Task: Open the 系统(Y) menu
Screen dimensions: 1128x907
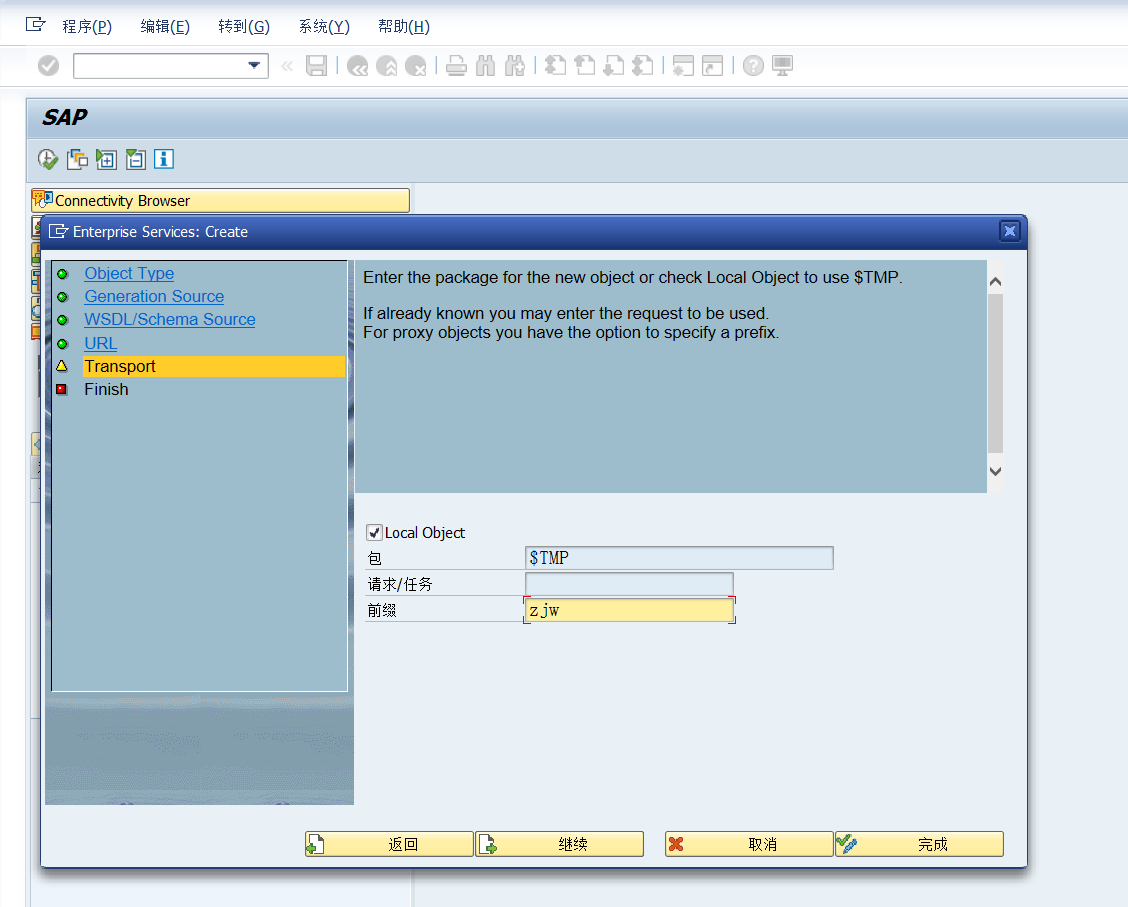Action: pyautogui.click(x=324, y=27)
